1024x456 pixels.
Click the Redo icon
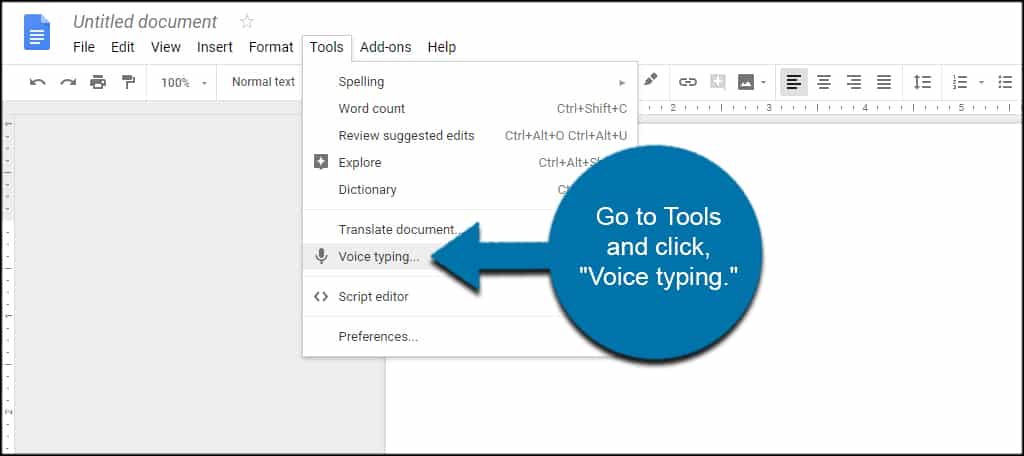[x=68, y=82]
